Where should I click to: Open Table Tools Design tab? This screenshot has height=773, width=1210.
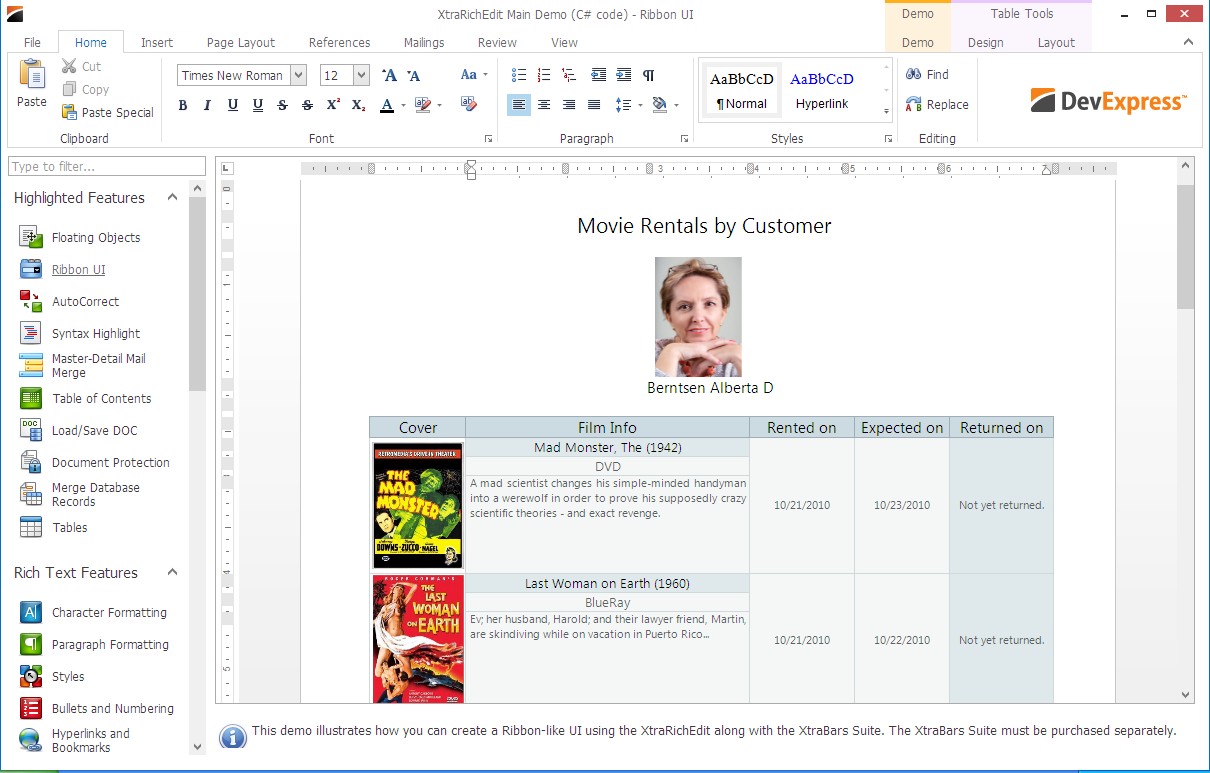click(x=985, y=42)
